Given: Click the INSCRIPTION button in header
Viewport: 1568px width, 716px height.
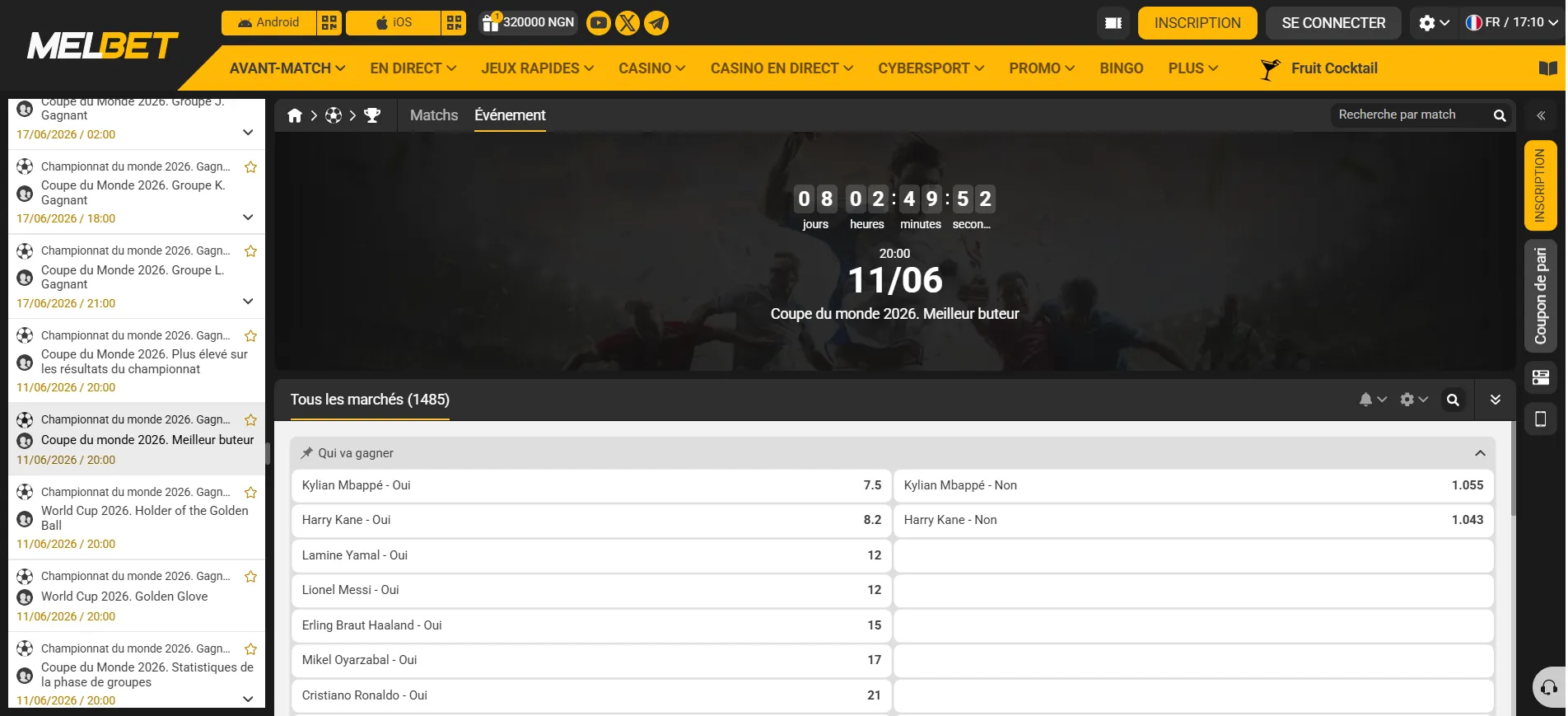Looking at the screenshot, I should click(x=1197, y=23).
